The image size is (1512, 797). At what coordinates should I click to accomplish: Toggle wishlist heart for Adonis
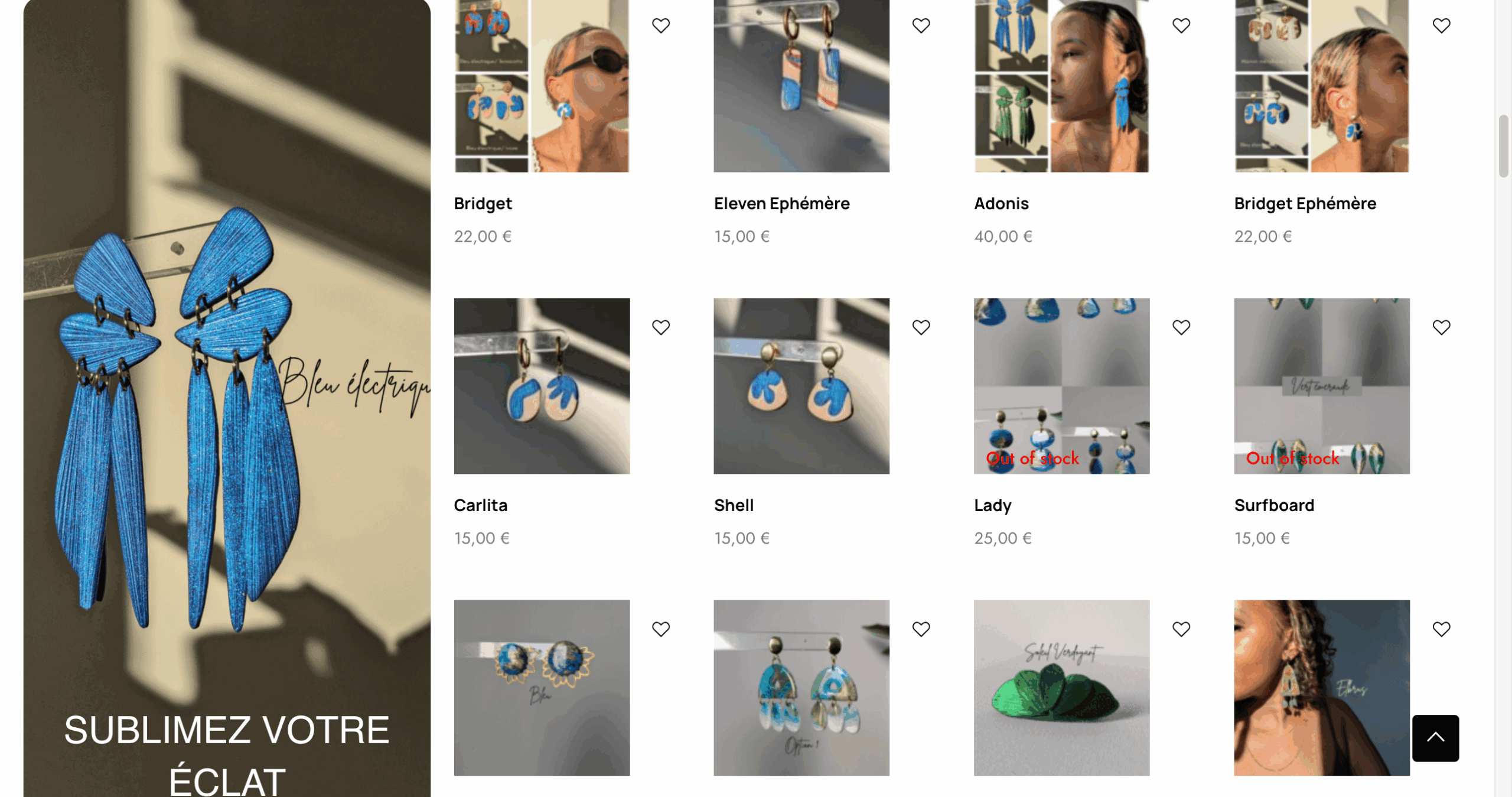tap(1181, 25)
